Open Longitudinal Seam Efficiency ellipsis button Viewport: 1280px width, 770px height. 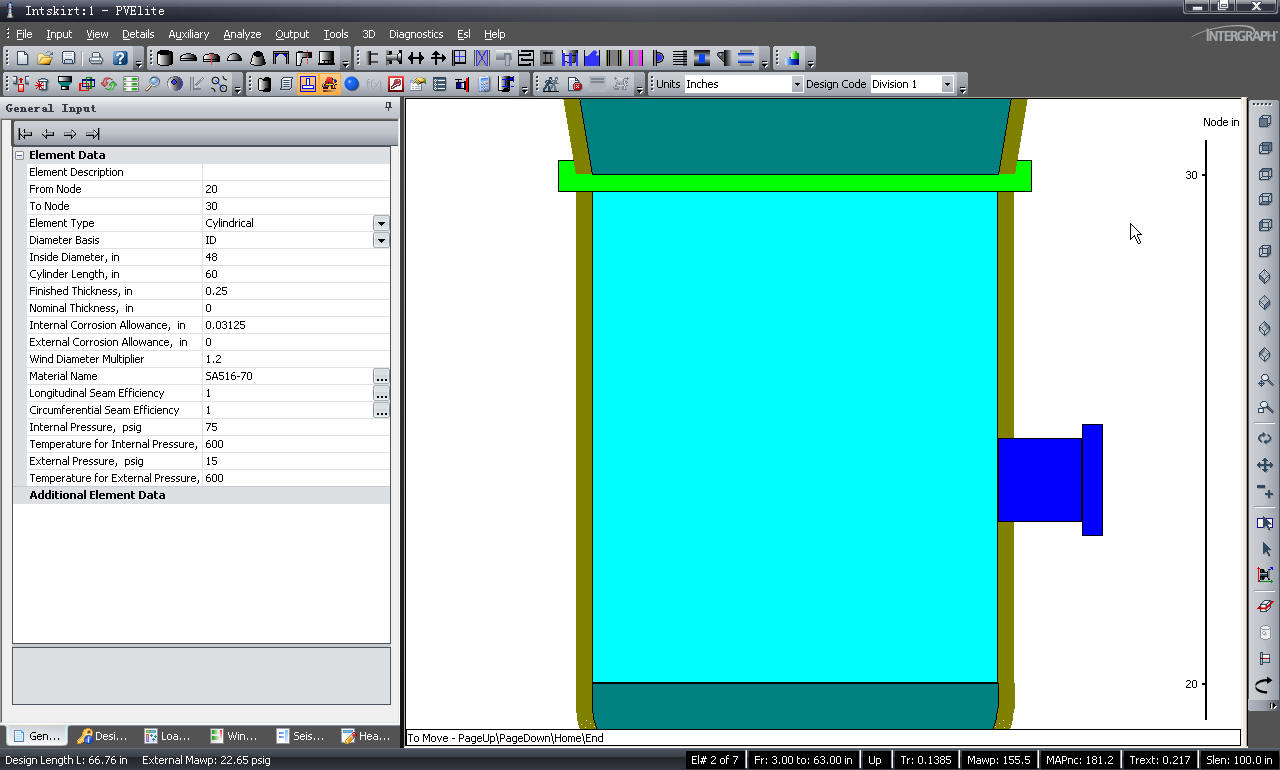tap(381, 394)
